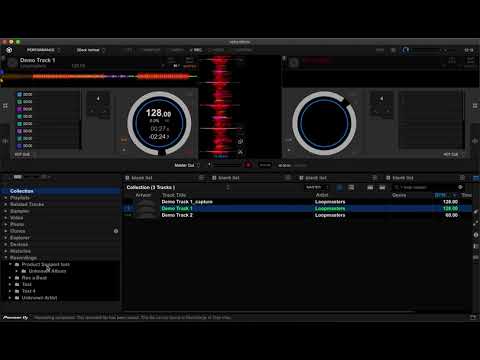This screenshot has width=480, height=360.
Task: Expand the Histories tree node
Action: point(6,251)
